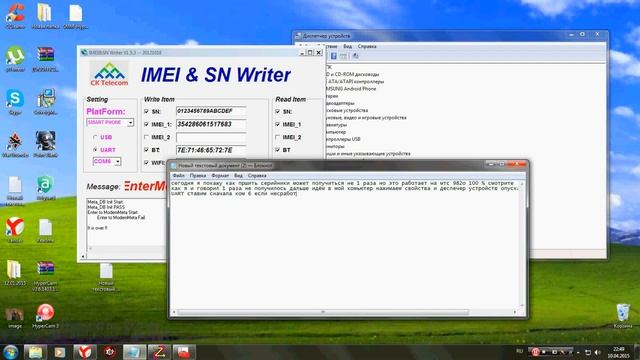This screenshot has width=640, height=360.
Task: Open Вид menu in Notepad
Action: (x=238, y=176)
